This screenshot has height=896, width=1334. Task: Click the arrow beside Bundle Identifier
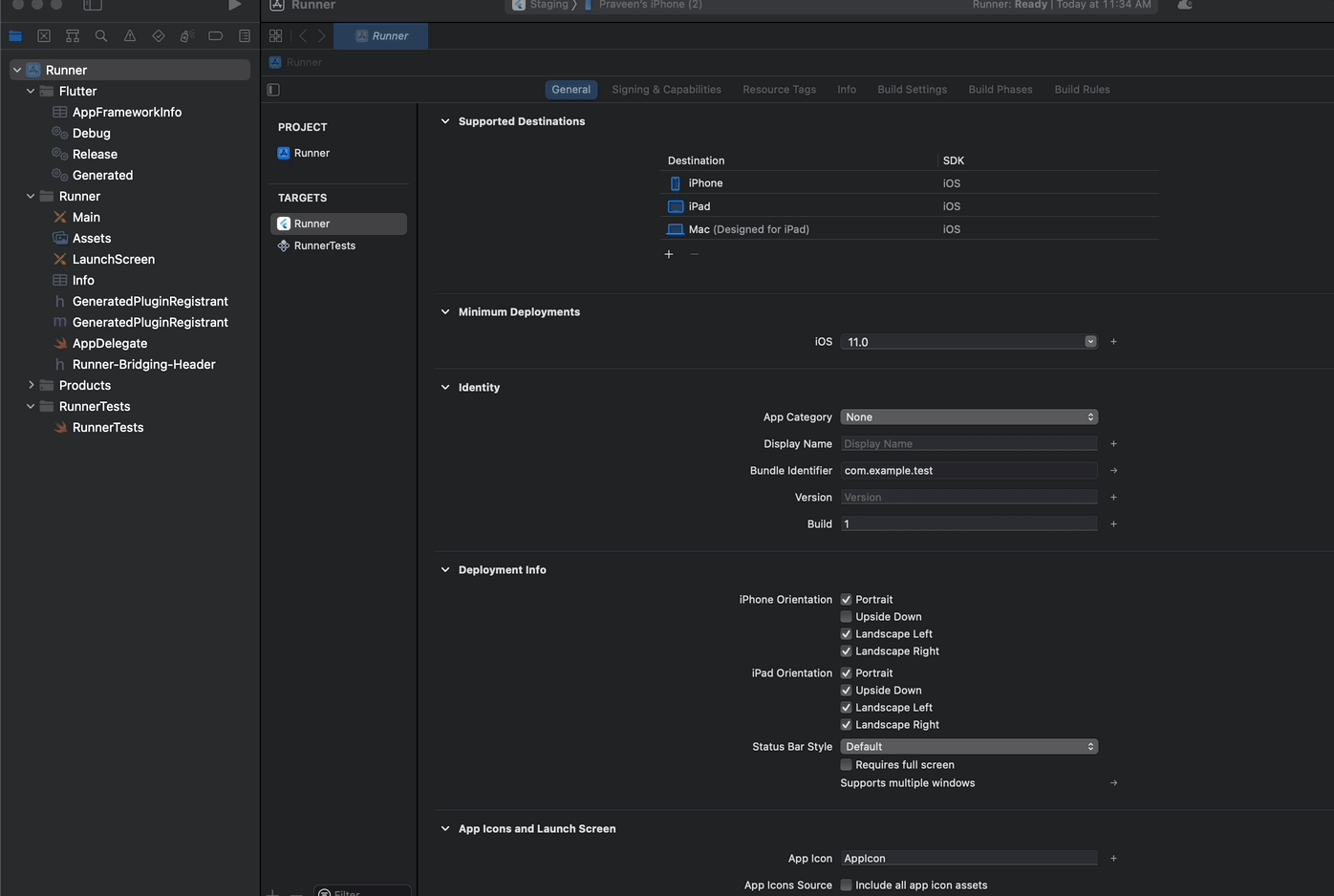click(1113, 471)
